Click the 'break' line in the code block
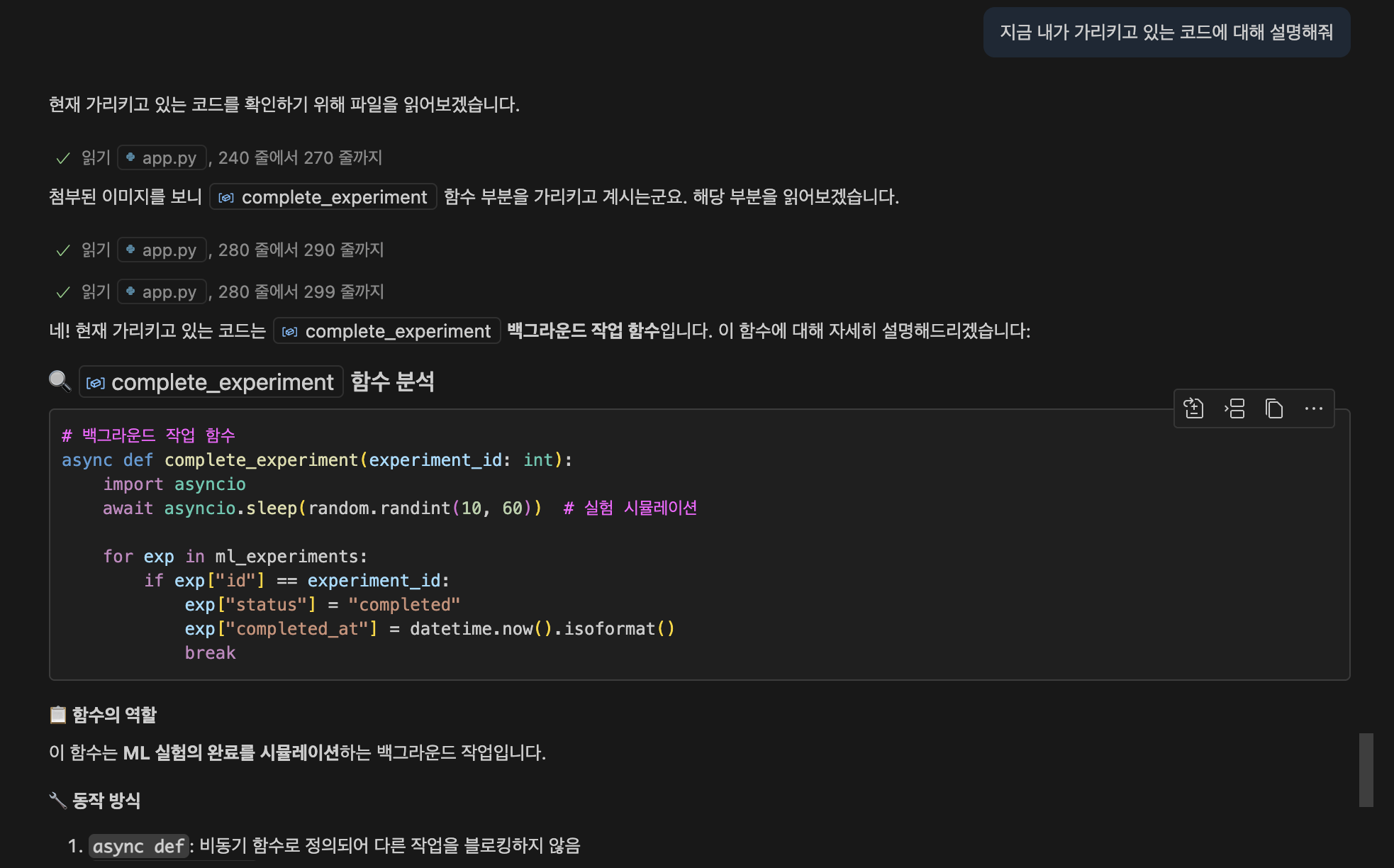1394x868 pixels. point(210,652)
